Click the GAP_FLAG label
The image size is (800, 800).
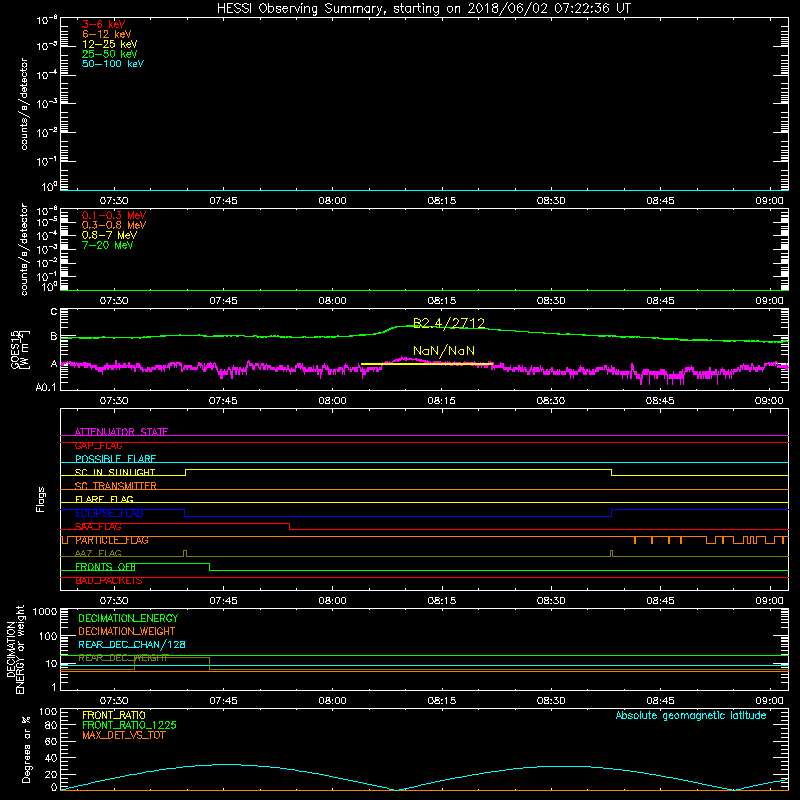[98, 445]
